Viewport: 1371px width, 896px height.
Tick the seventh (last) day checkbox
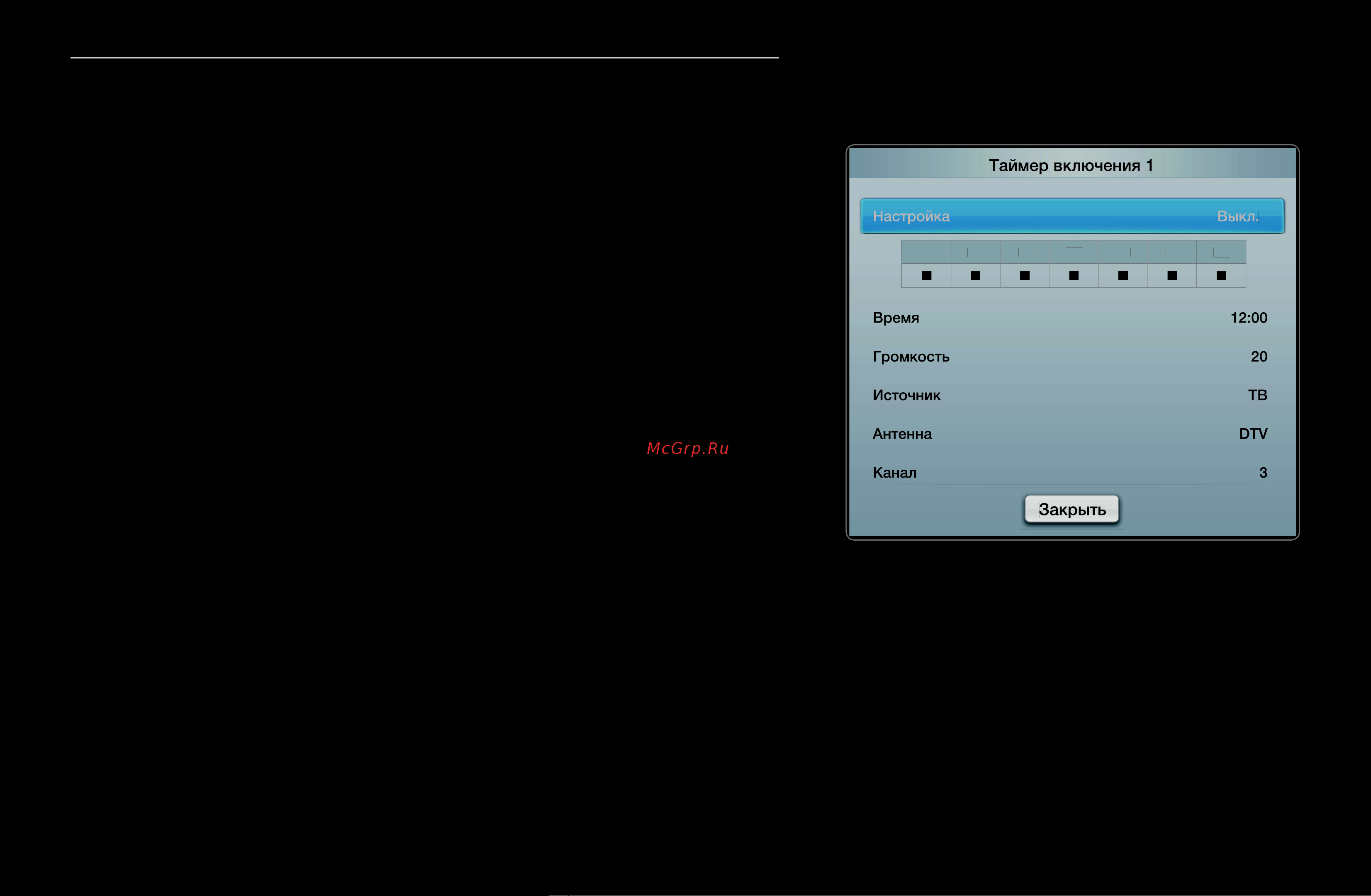(1221, 276)
